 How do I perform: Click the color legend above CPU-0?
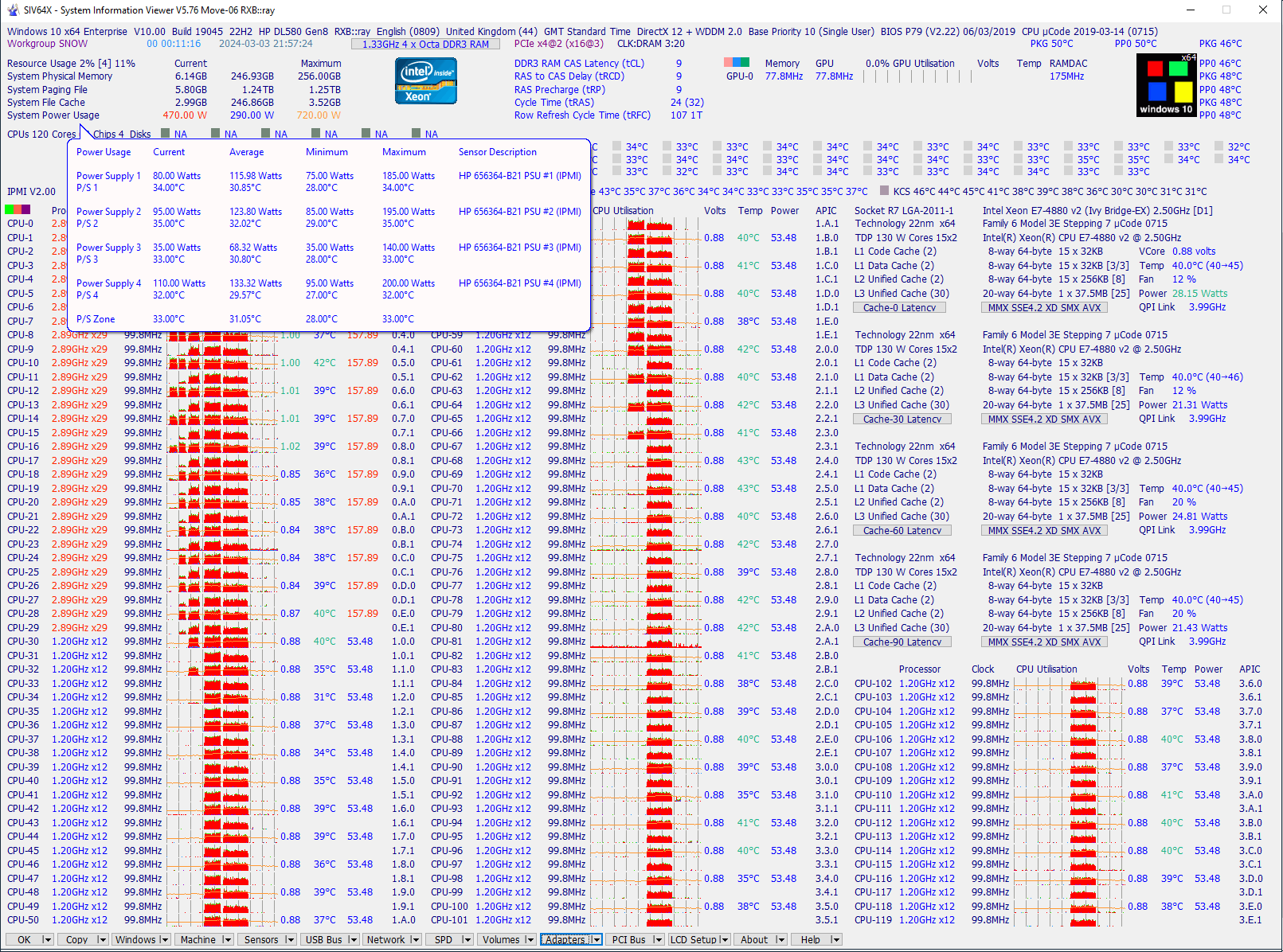18,209
